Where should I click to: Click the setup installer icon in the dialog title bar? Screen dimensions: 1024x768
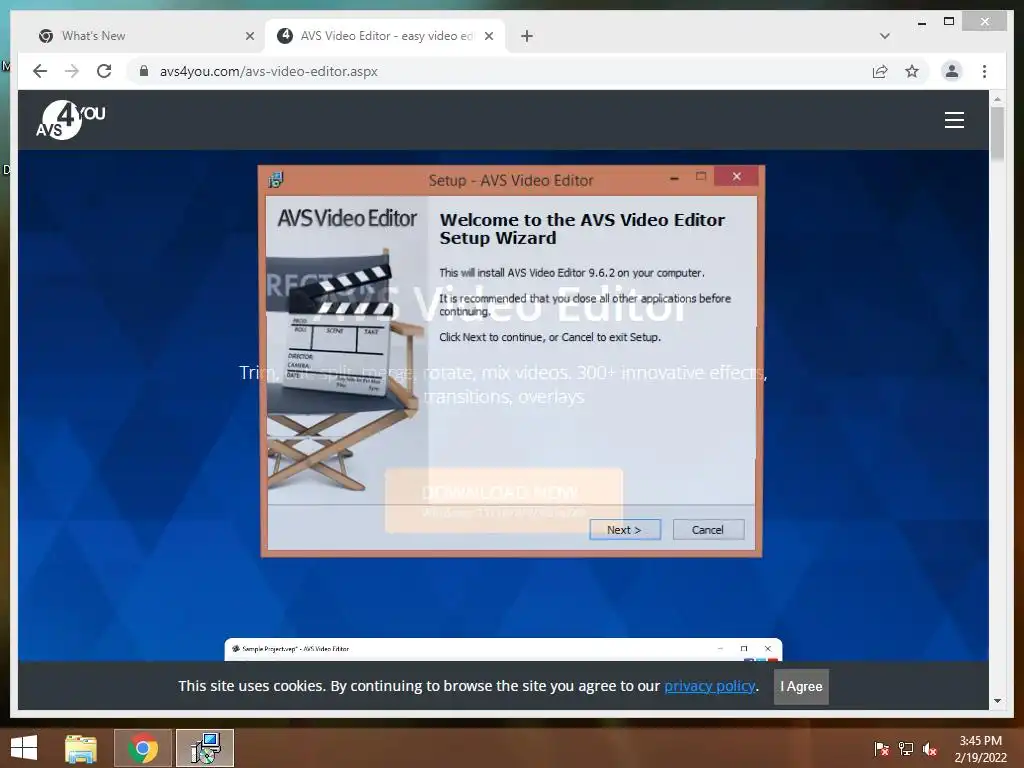[x=276, y=180]
